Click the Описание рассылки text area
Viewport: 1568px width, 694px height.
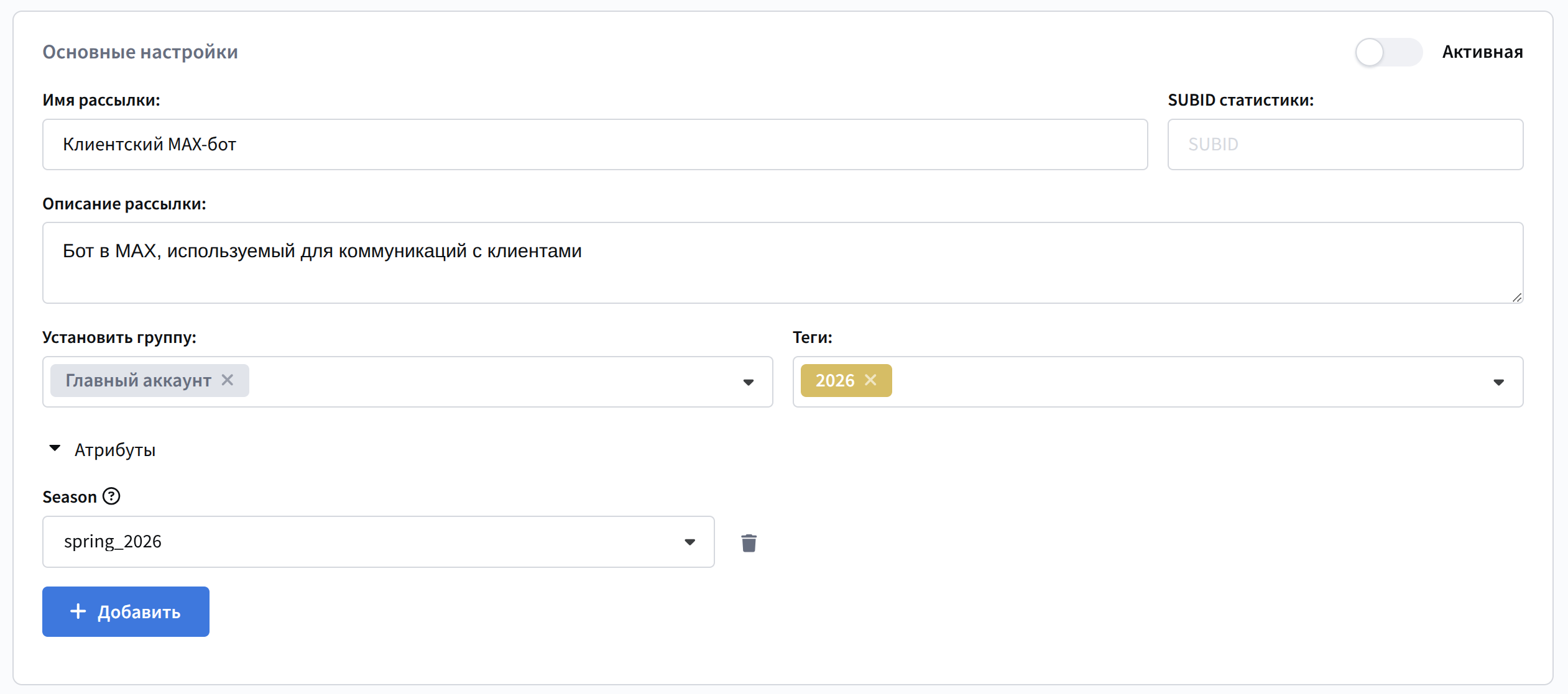[782, 262]
